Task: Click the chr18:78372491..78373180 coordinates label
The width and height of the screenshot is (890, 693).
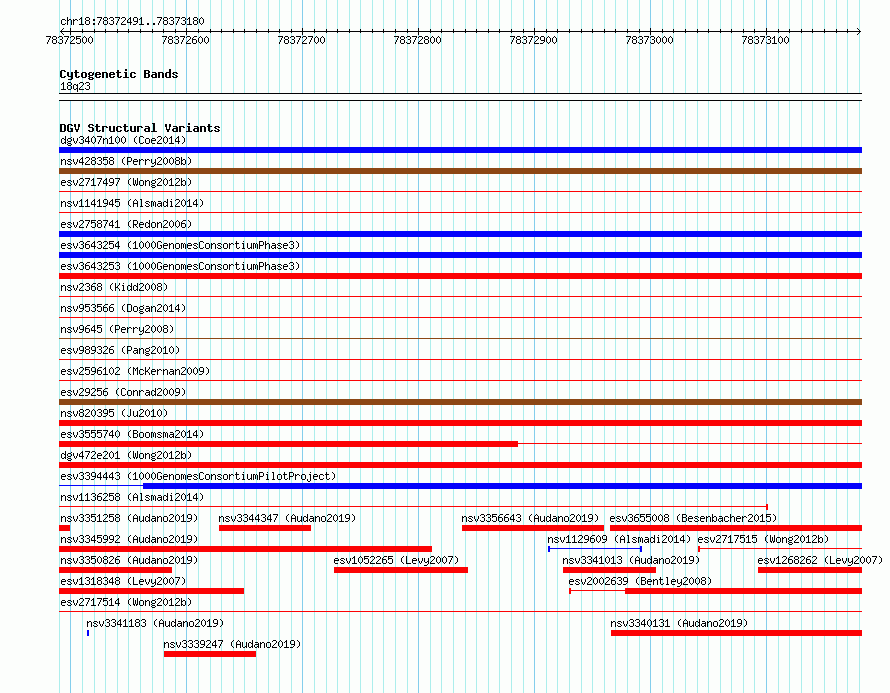Action: tap(132, 21)
